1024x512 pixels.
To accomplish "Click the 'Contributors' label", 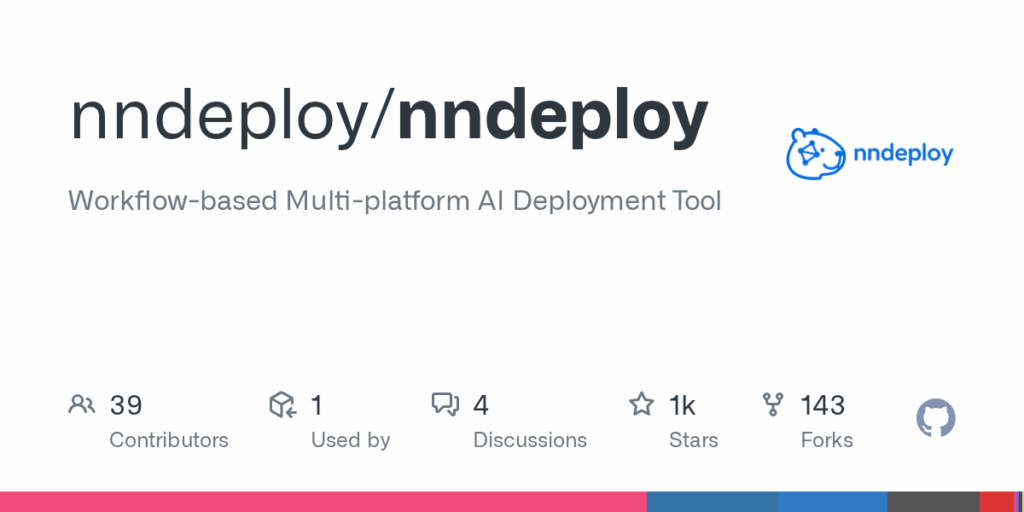I will [168, 440].
